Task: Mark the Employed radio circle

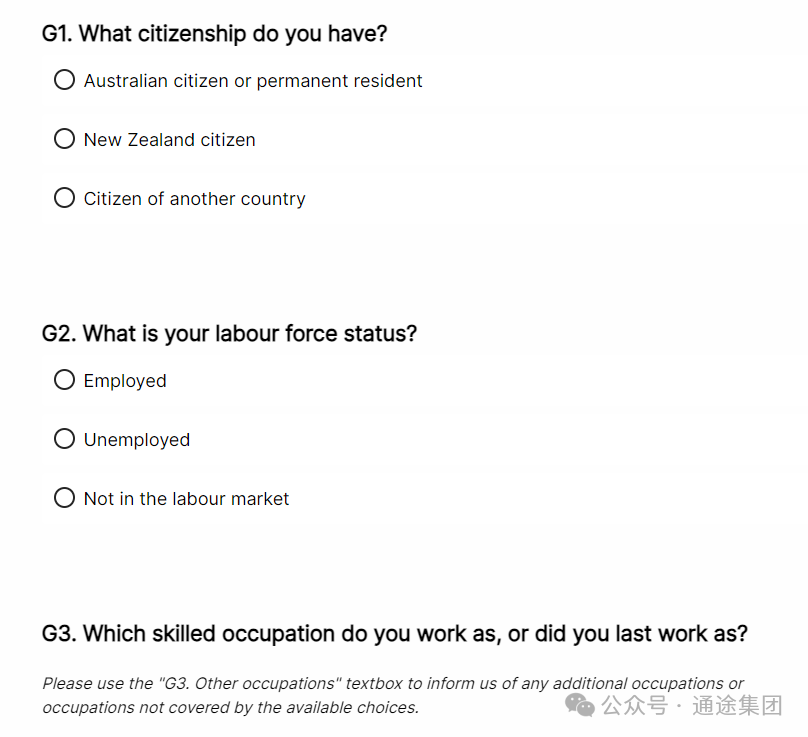Action: point(64,380)
